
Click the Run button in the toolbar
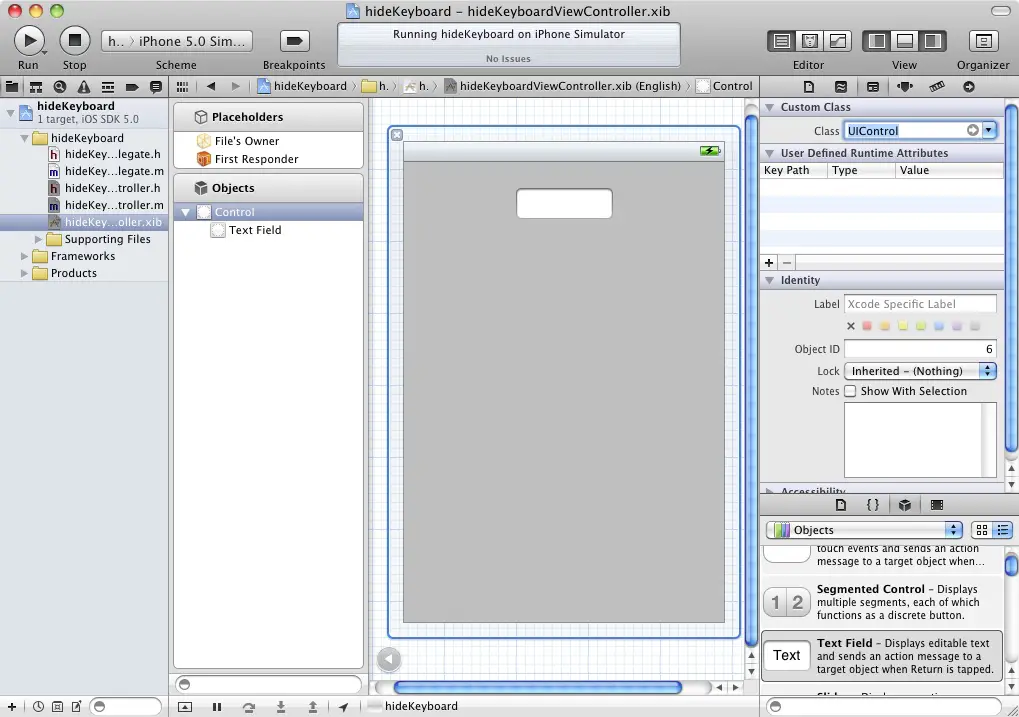click(x=29, y=41)
